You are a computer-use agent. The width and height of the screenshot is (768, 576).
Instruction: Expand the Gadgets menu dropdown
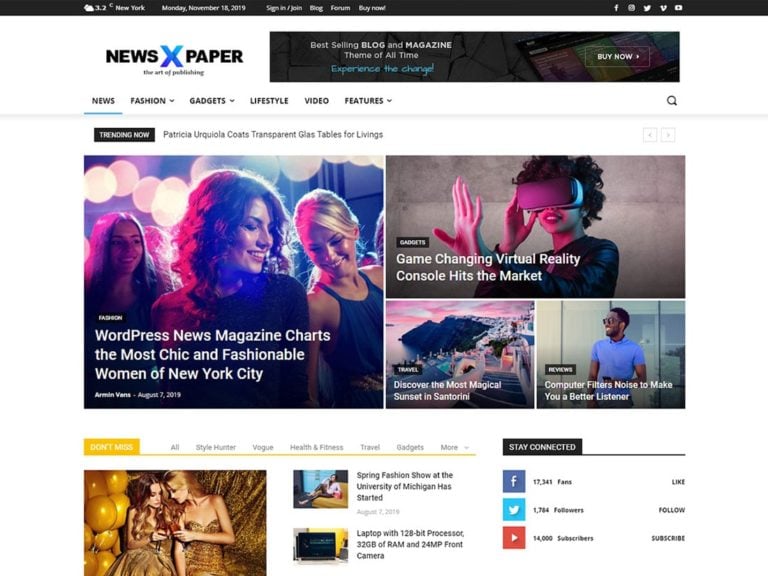pos(212,100)
